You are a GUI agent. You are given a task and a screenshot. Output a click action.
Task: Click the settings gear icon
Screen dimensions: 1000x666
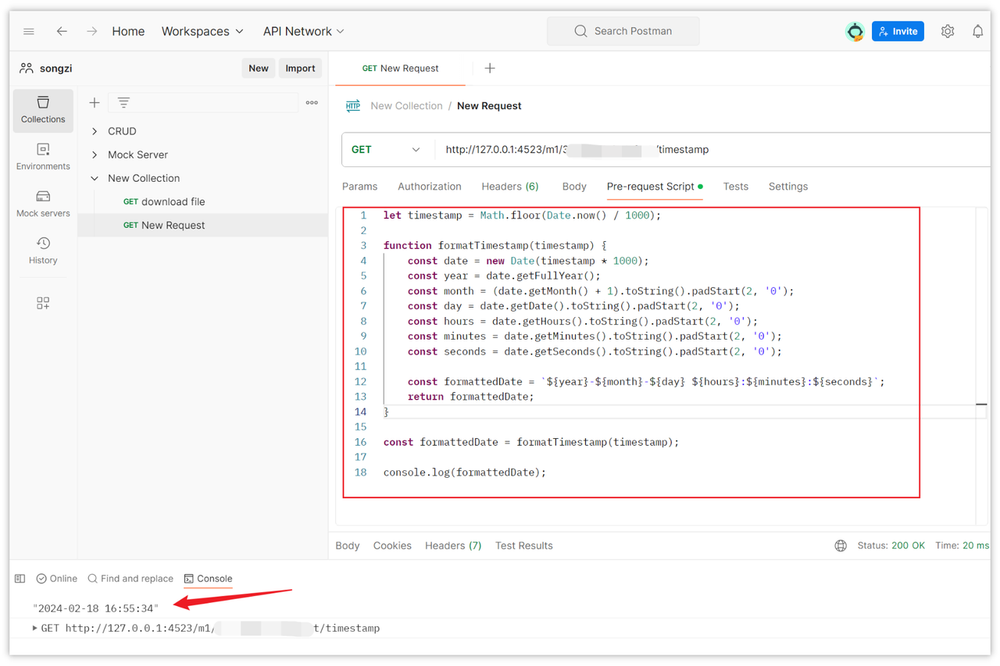point(948,32)
